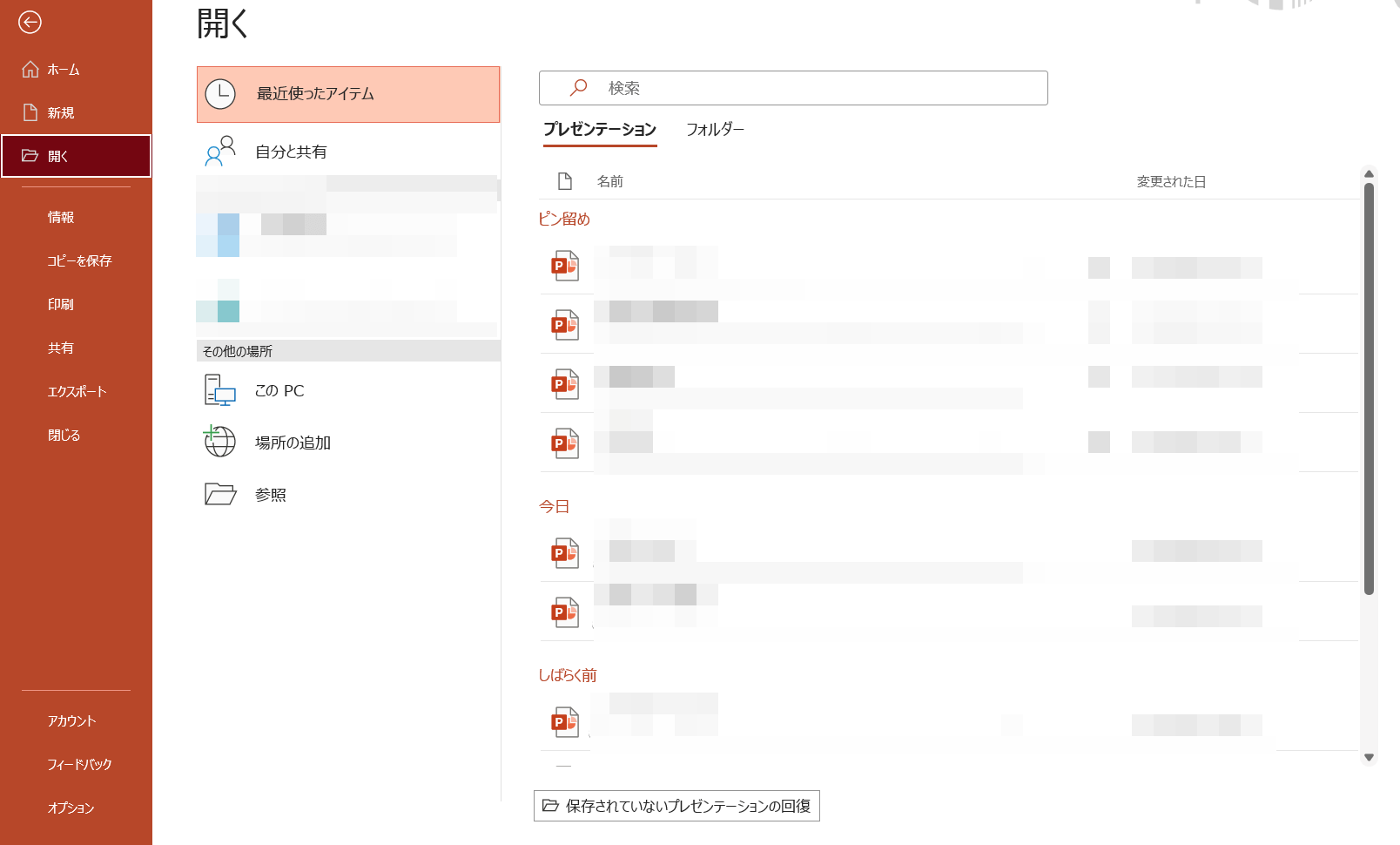
Task: Open the first presentation under 今日
Action: coord(565,553)
